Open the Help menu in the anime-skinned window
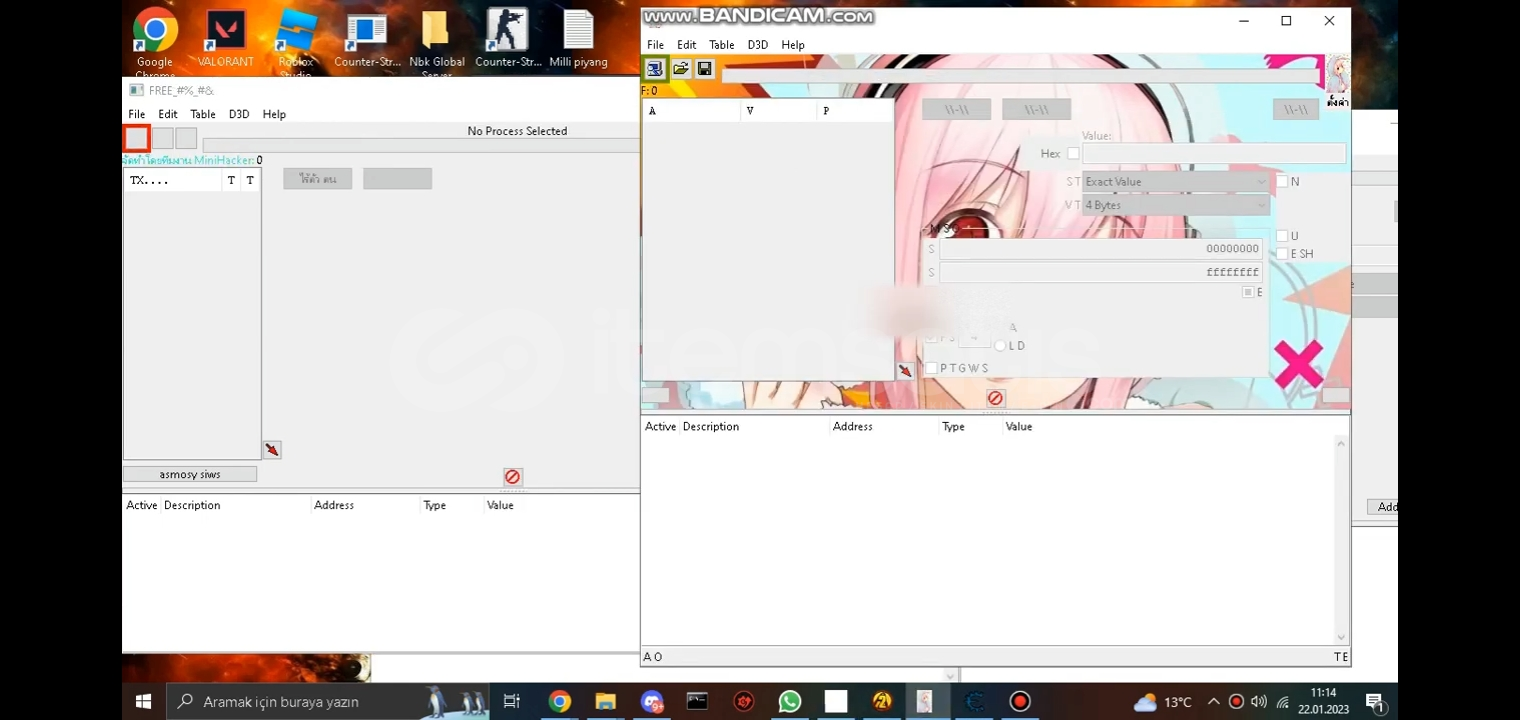The image size is (1520, 720). click(x=793, y=45)
